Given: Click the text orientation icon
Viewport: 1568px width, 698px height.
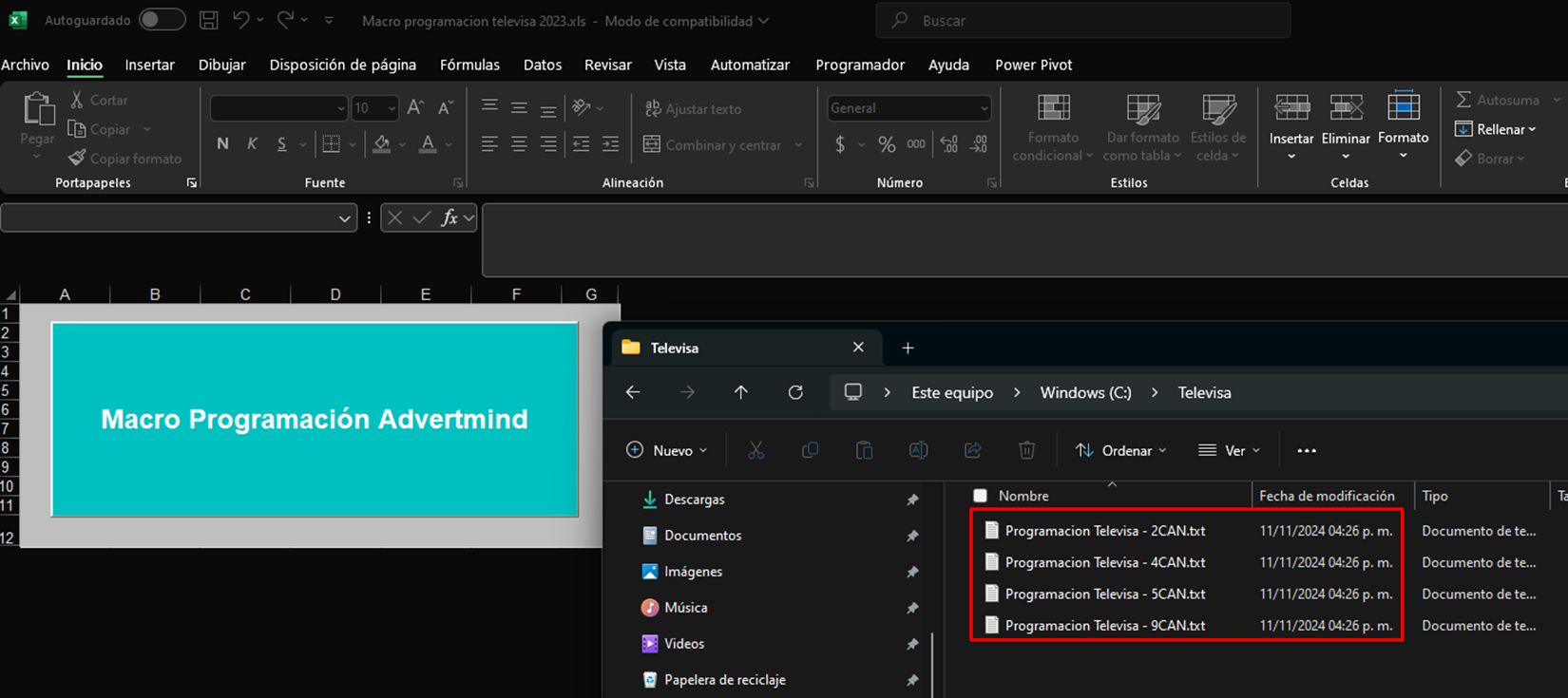Looking at the screenshot, I should click(582, 107).
